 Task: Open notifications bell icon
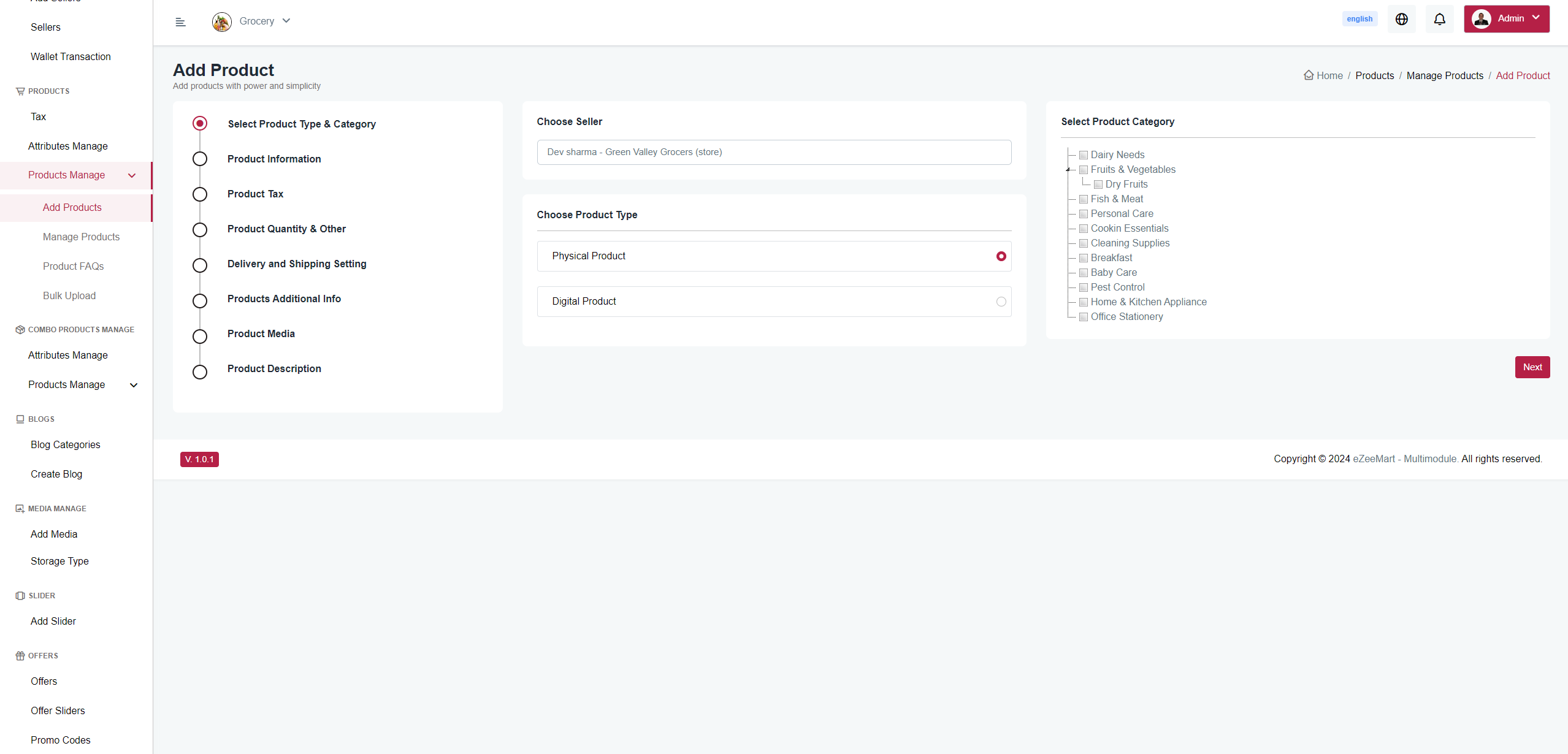click(x=1439, y=20)
